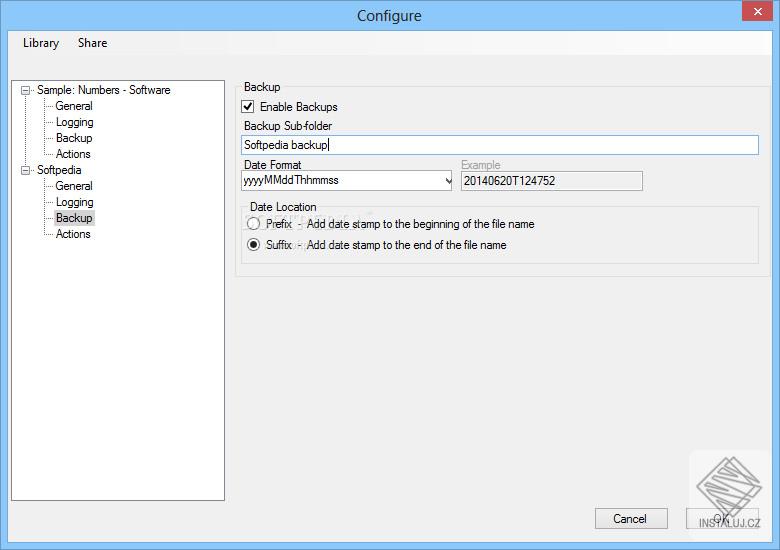Collapse the Softpedia tree node
This screenshot has height=550, width=780.
point(26,170)
